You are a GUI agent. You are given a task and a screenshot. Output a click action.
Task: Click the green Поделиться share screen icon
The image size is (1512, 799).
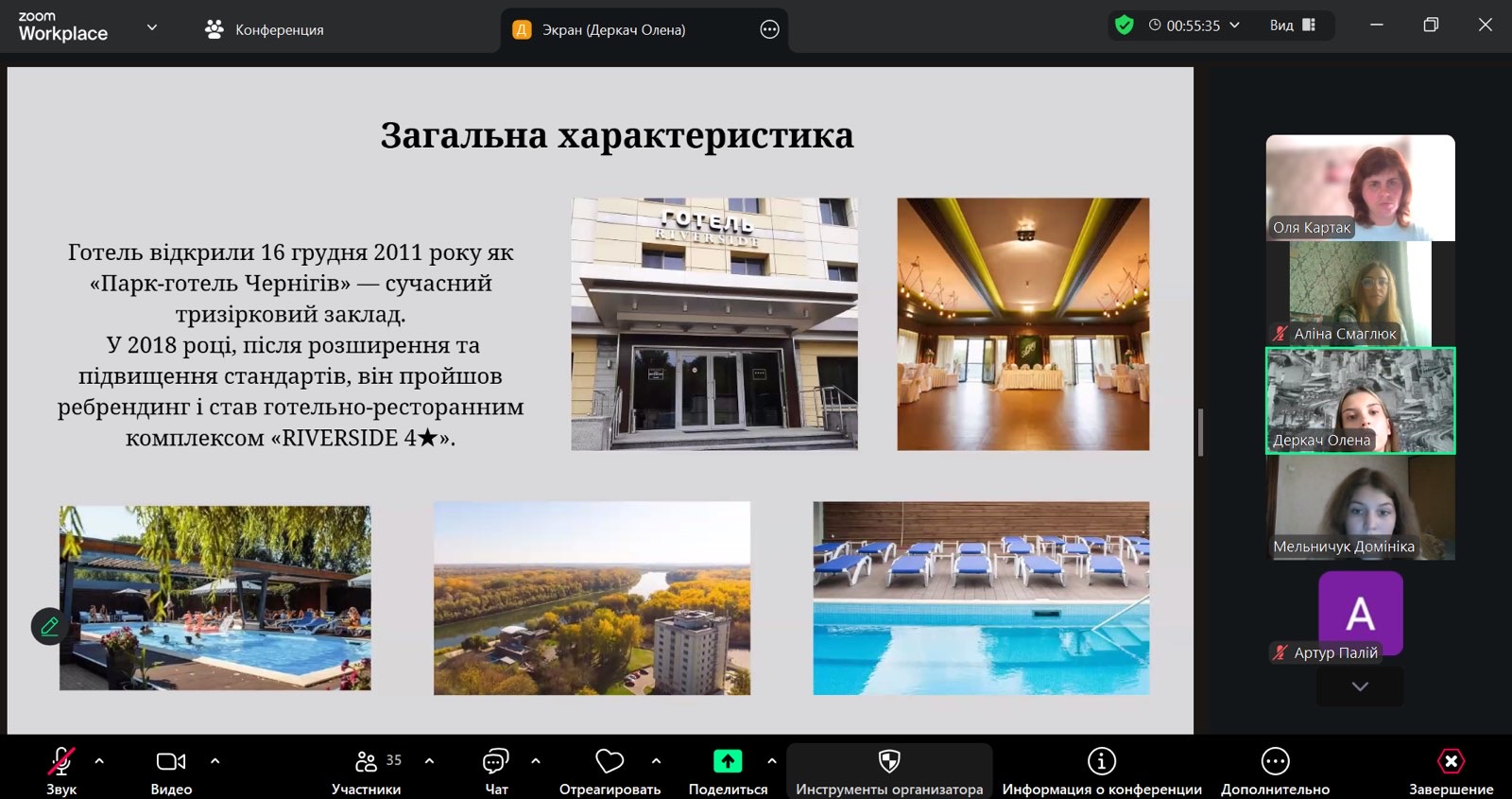point(728,762)
